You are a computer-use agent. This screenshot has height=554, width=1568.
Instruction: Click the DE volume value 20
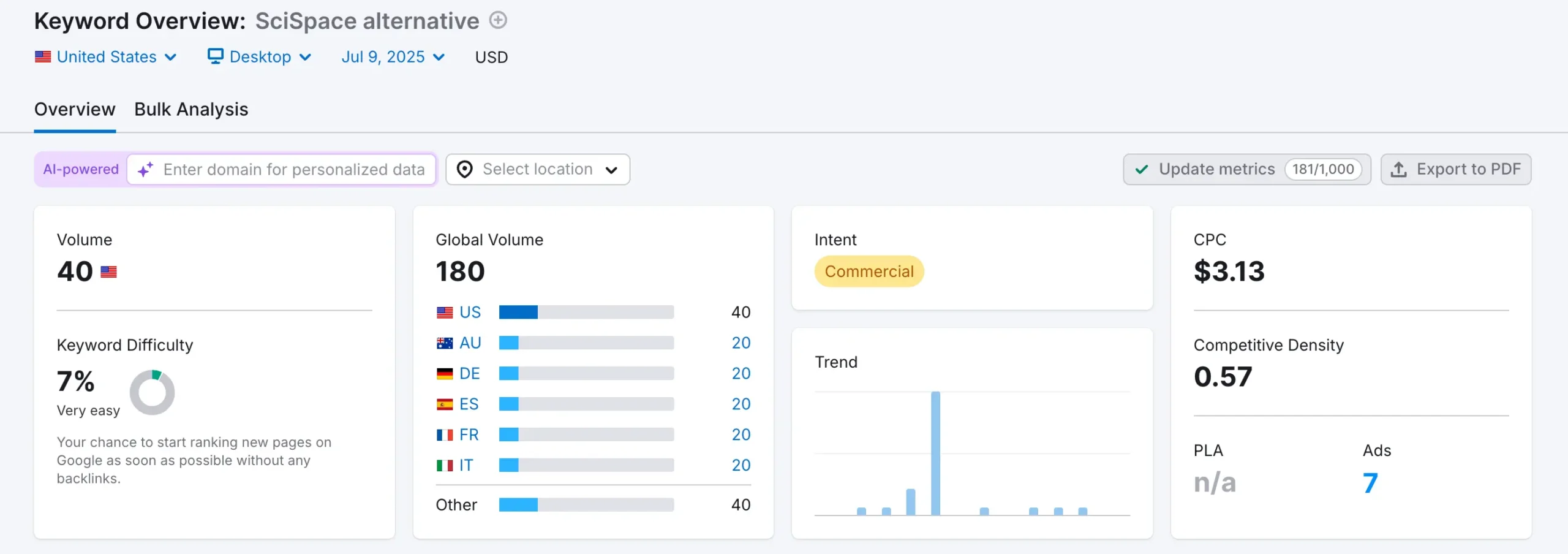[741, 374]
